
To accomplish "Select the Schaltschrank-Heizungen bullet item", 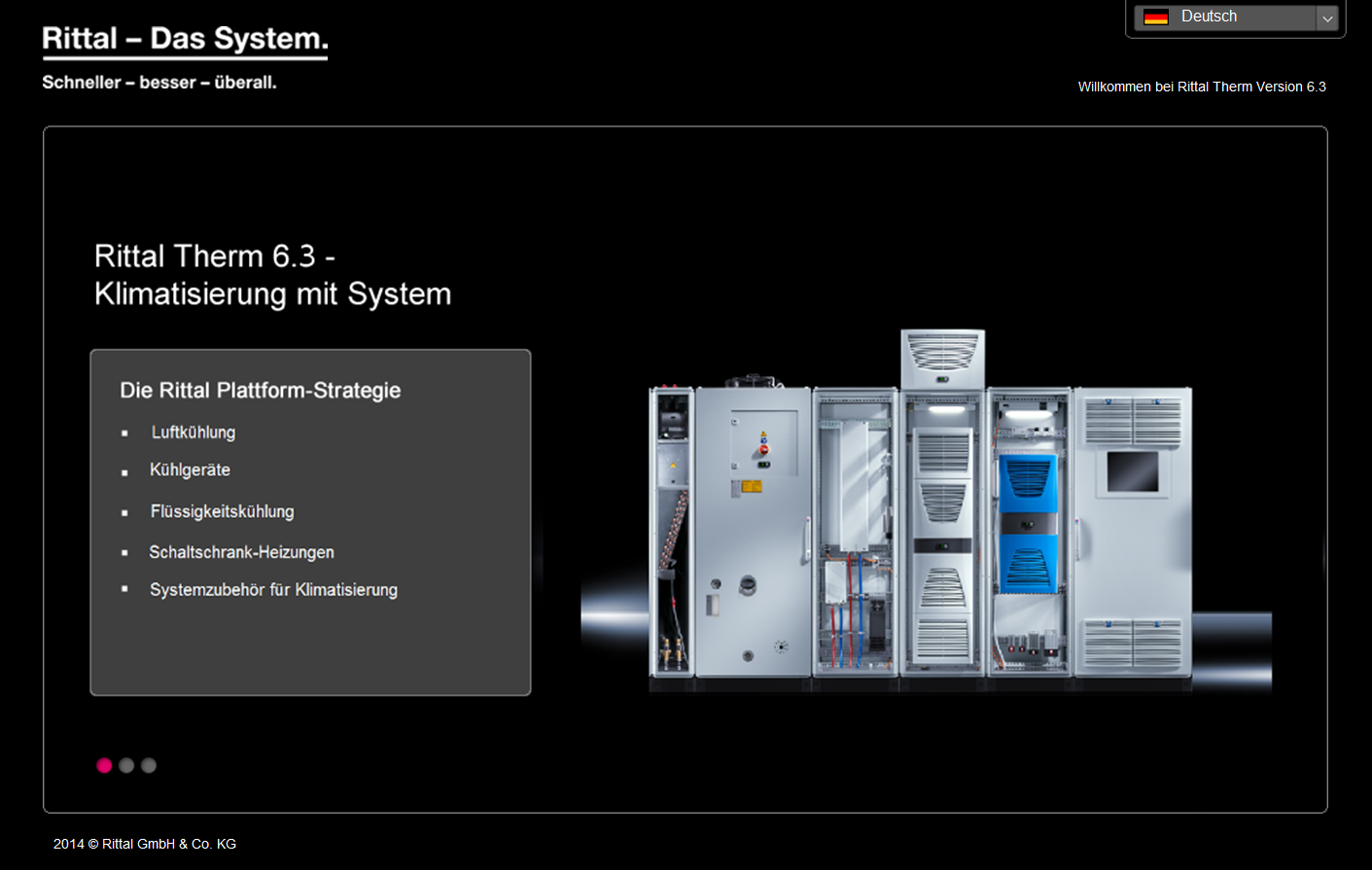I will point(241,551).
